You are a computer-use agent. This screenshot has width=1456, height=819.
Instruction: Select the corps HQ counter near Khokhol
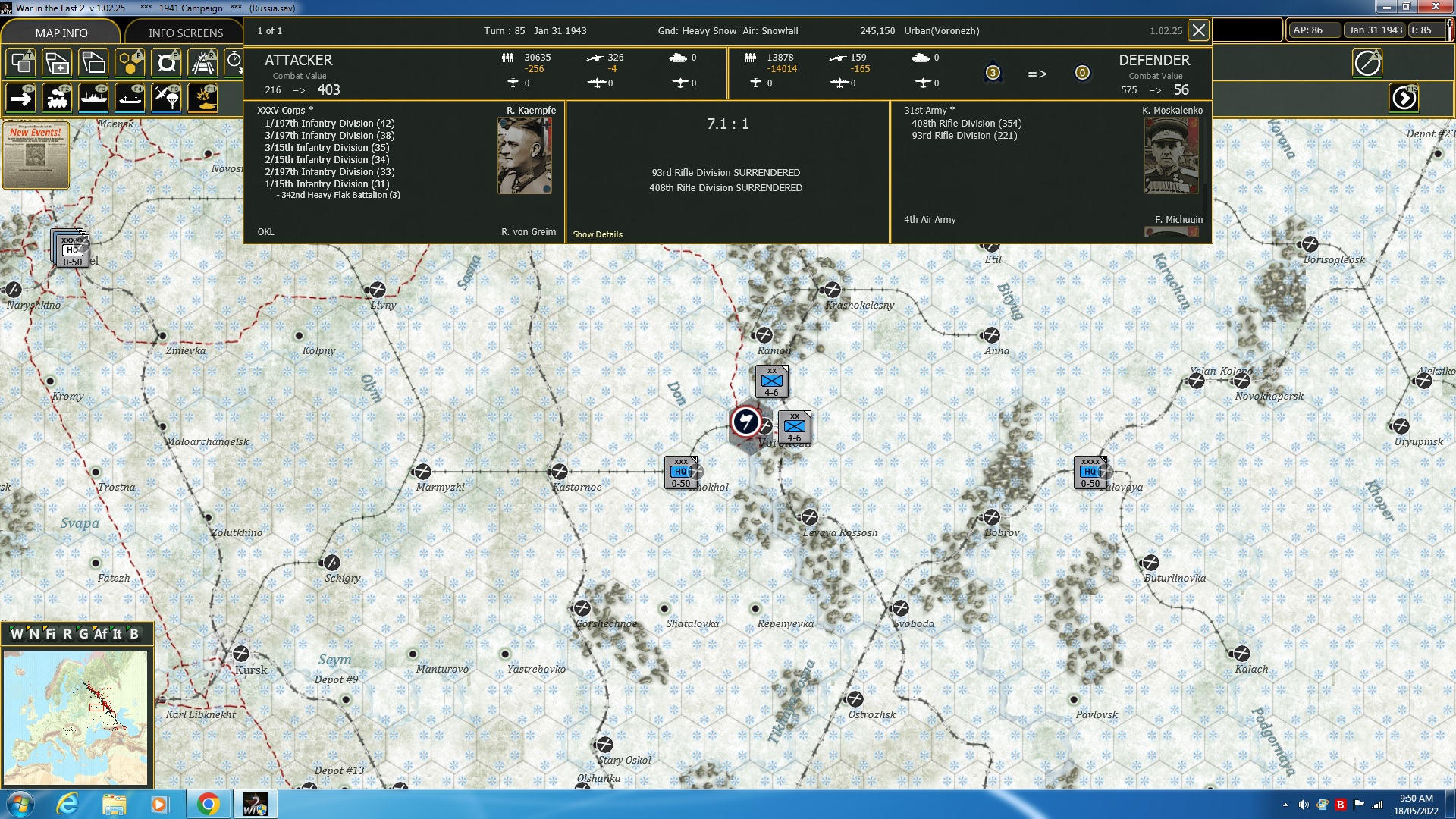(681, 472)
